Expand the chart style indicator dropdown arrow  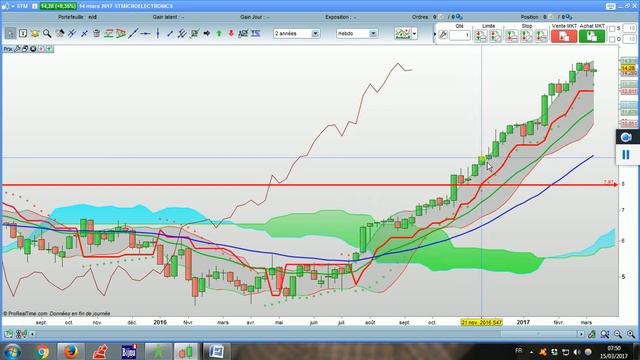pyautogui.click(x=415, y=33)
